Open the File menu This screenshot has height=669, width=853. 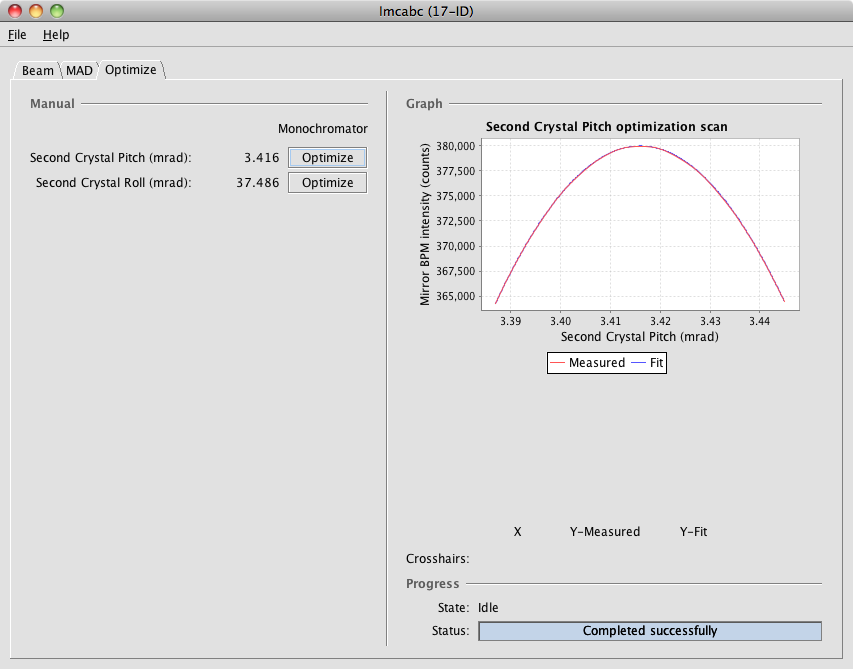pos(17,35)
